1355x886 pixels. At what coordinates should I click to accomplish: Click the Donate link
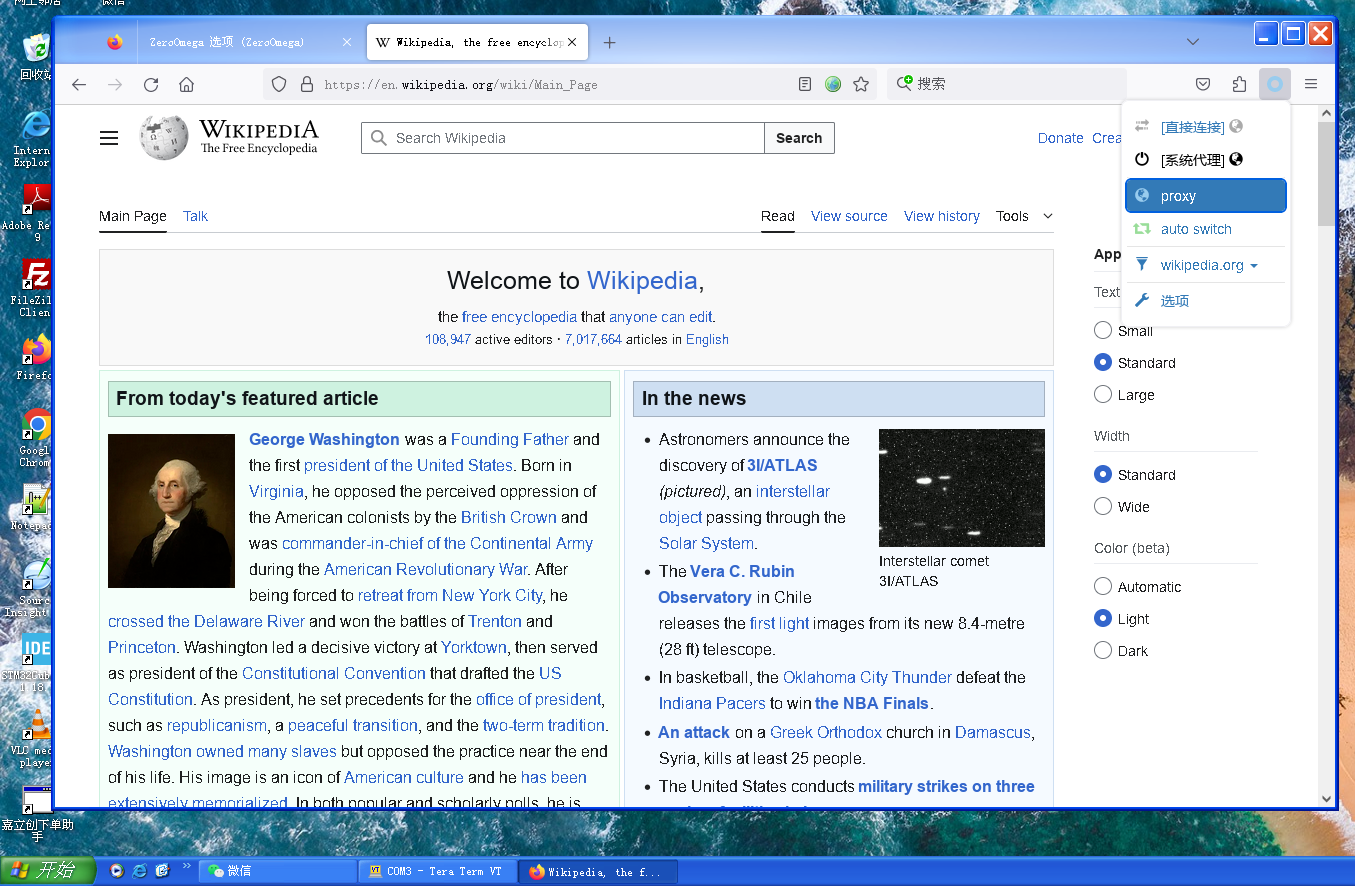click(1060, 138)
